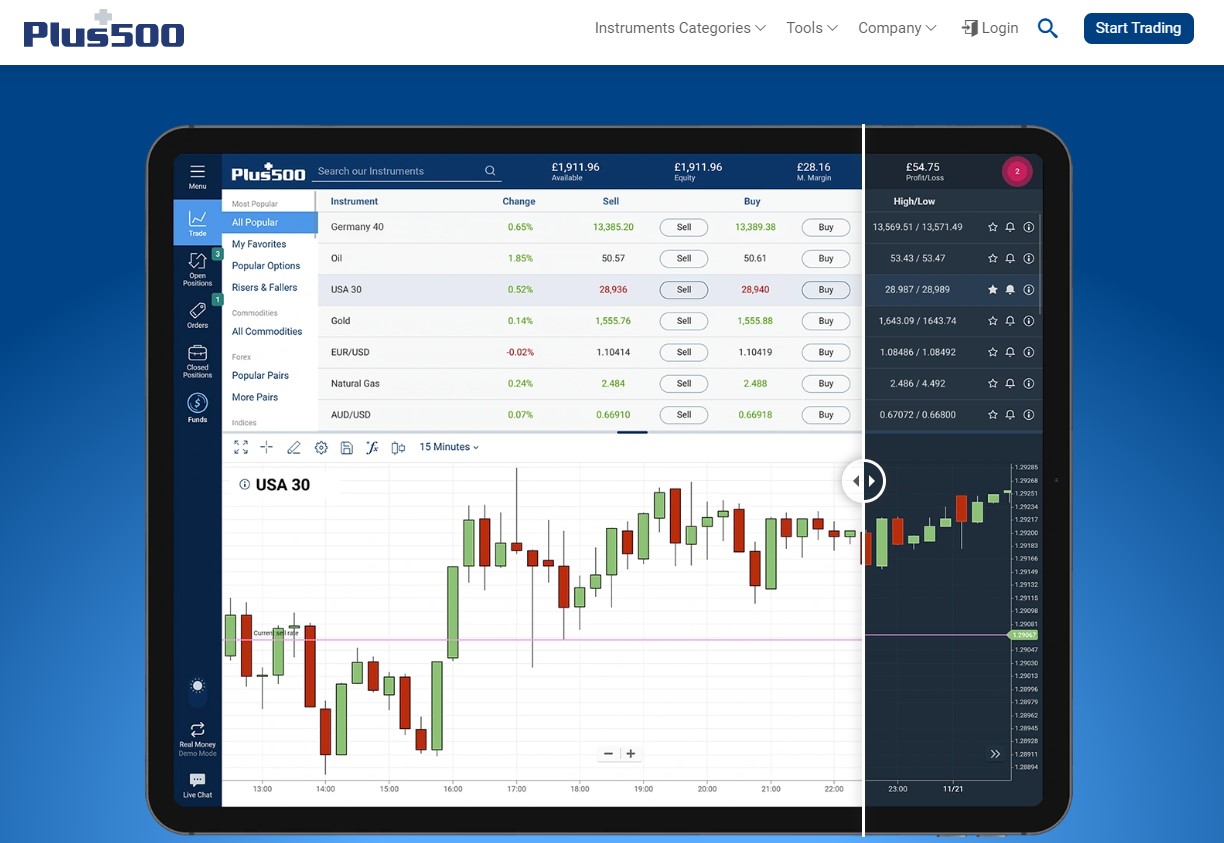Click Buy for EUR/USD
This screenshot has height=843, width=1224.
pos(826,352)
